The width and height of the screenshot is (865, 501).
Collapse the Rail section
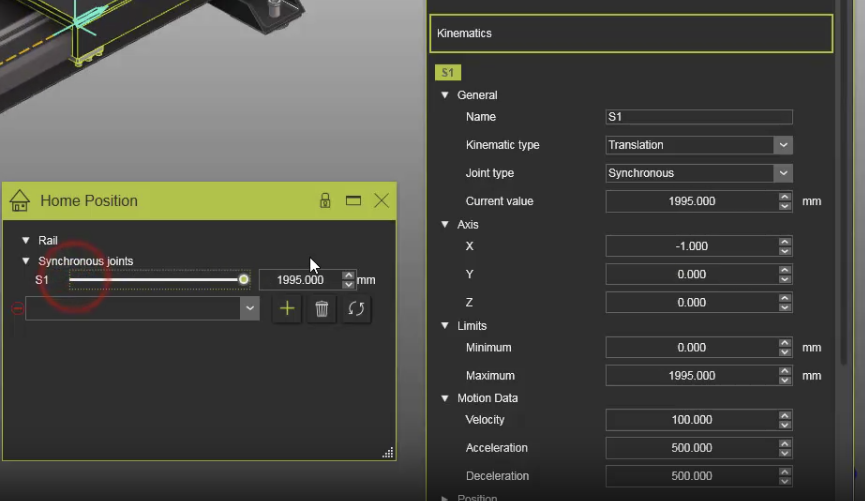26,241
